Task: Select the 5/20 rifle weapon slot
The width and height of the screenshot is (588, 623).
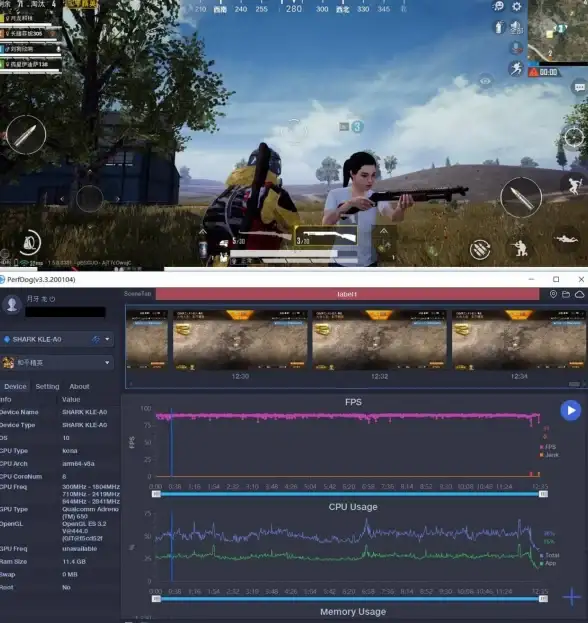Action: (x=263, y=237)
